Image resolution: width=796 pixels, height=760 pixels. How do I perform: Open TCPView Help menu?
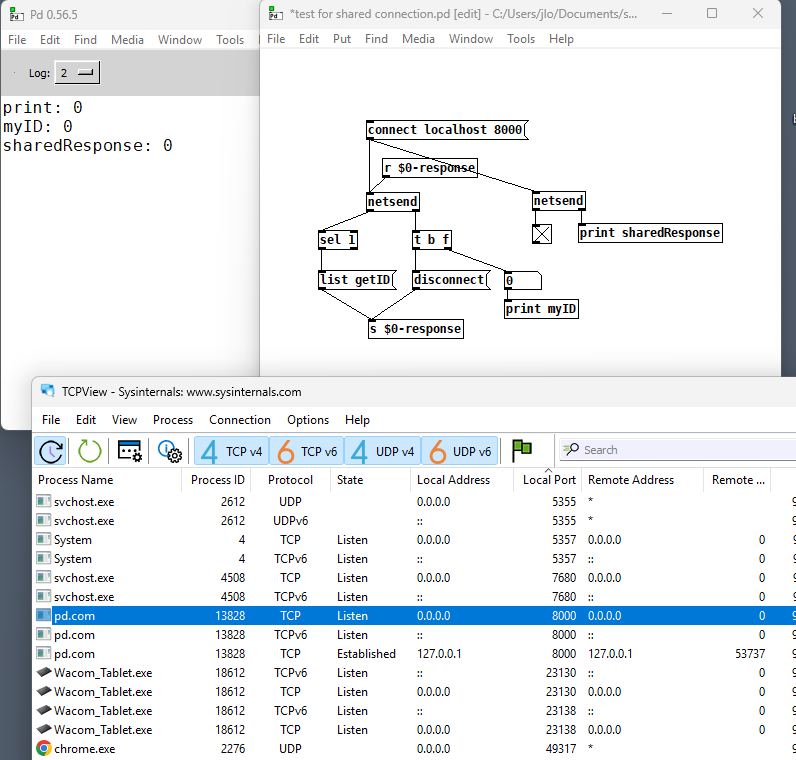click(x=357, y=420)
